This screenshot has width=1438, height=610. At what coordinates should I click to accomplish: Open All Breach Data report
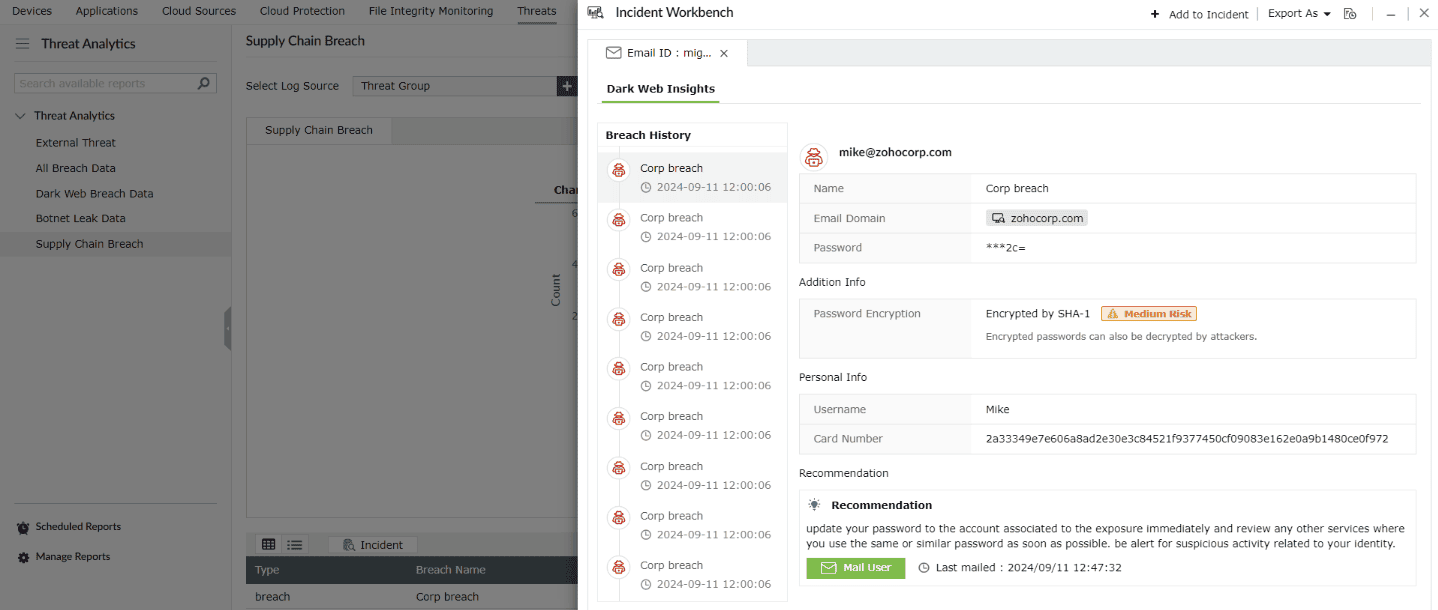76,168
